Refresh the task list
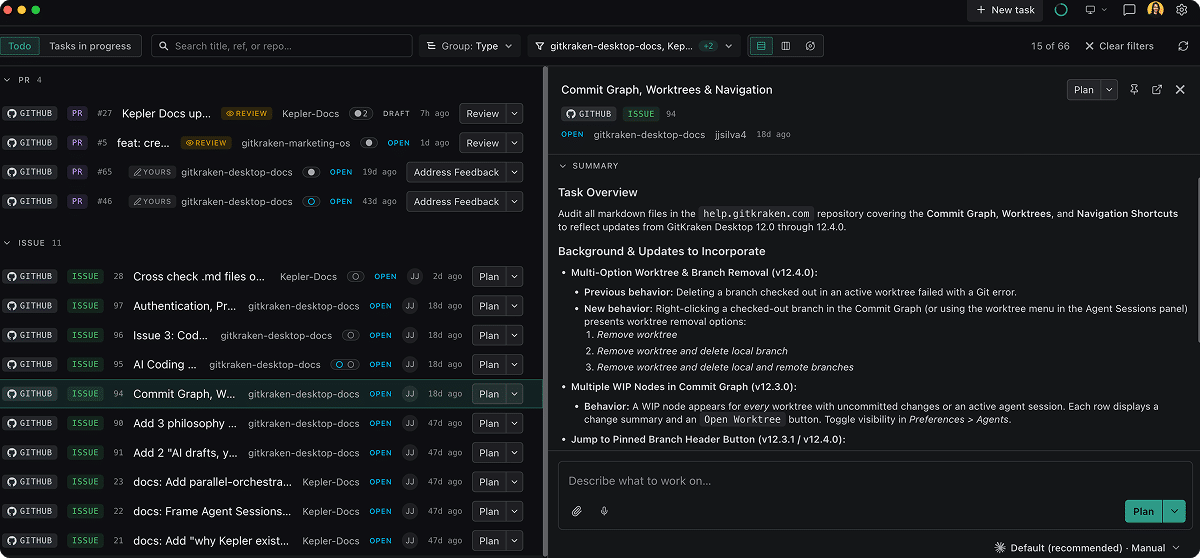The width and height of the screenshot is (1200, 558). pos(1184,46)
